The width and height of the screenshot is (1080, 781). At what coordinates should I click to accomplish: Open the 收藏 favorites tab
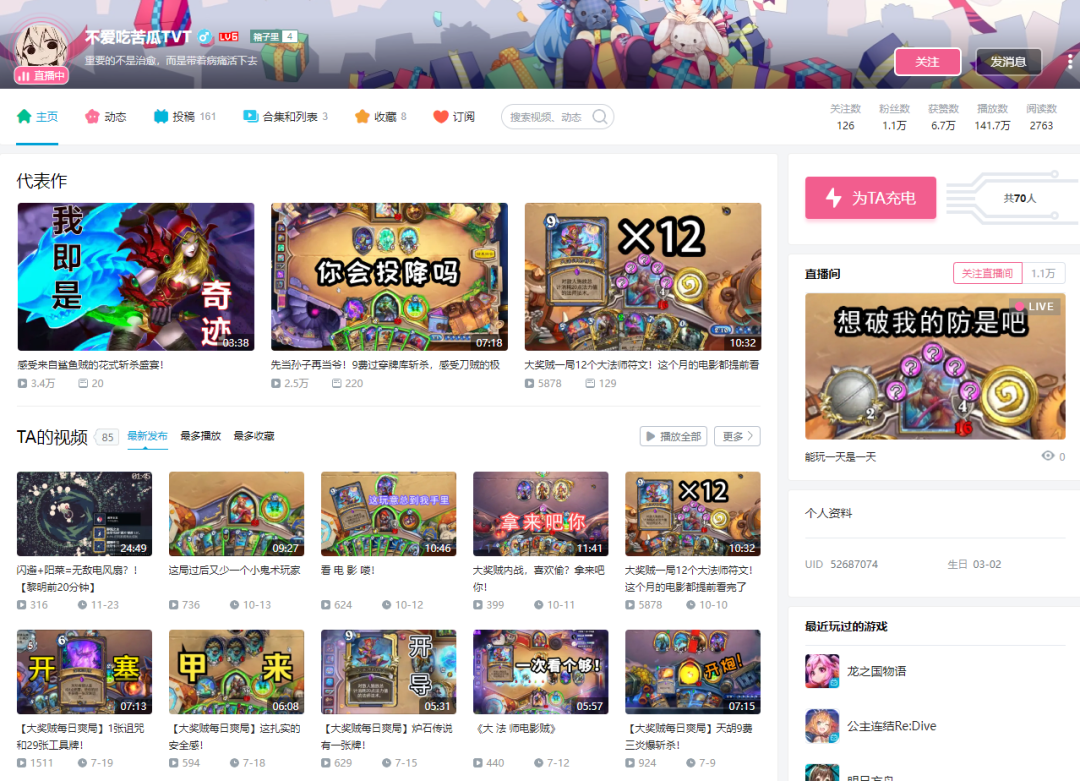pyautogui.click(x=380, y=116)
